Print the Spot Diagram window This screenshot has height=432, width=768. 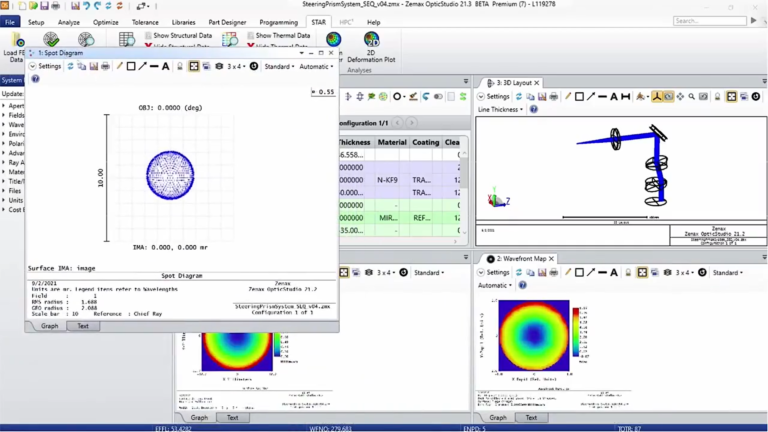coord(105,66)
